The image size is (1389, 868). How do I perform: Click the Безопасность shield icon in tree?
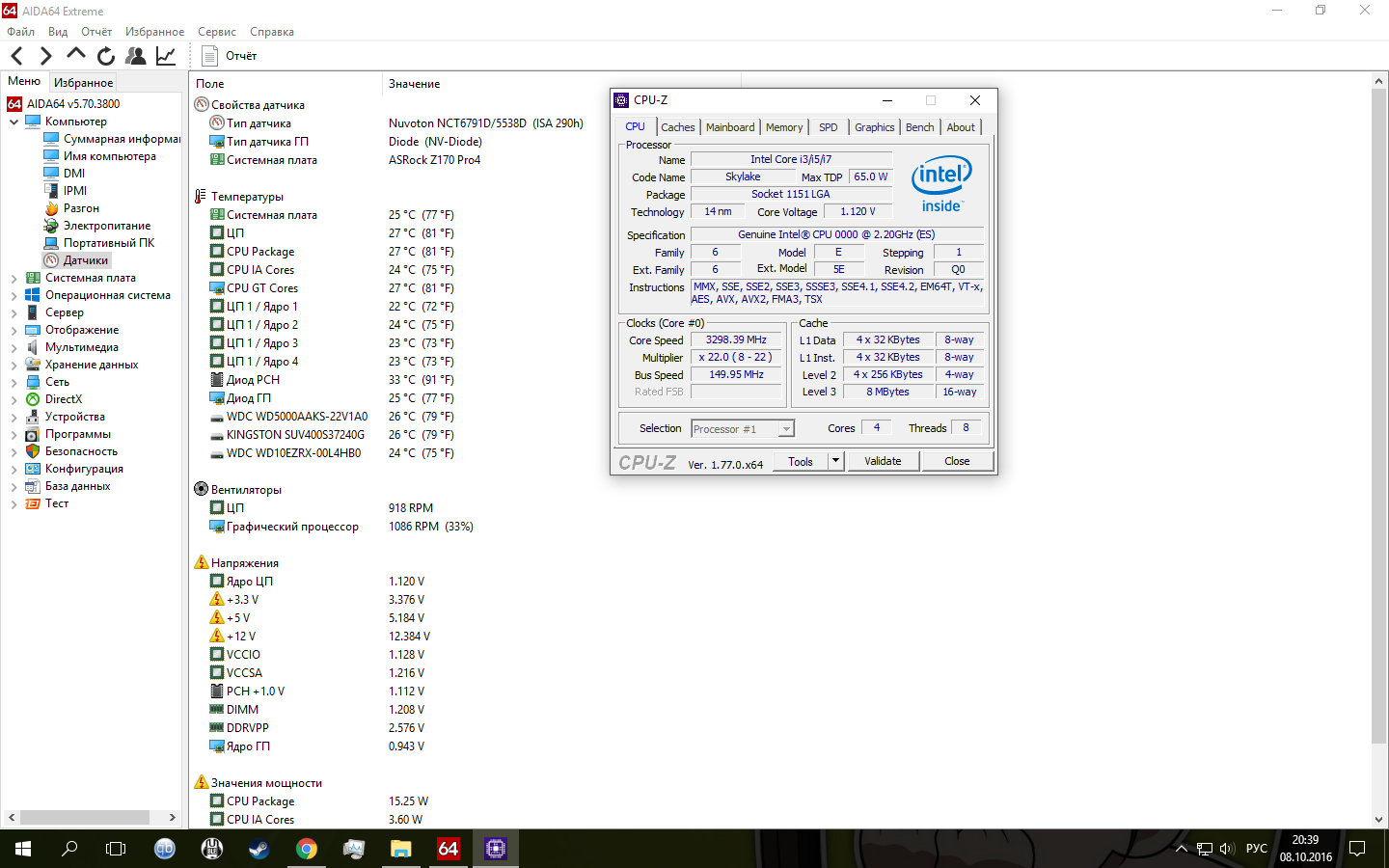pos(33,451)
